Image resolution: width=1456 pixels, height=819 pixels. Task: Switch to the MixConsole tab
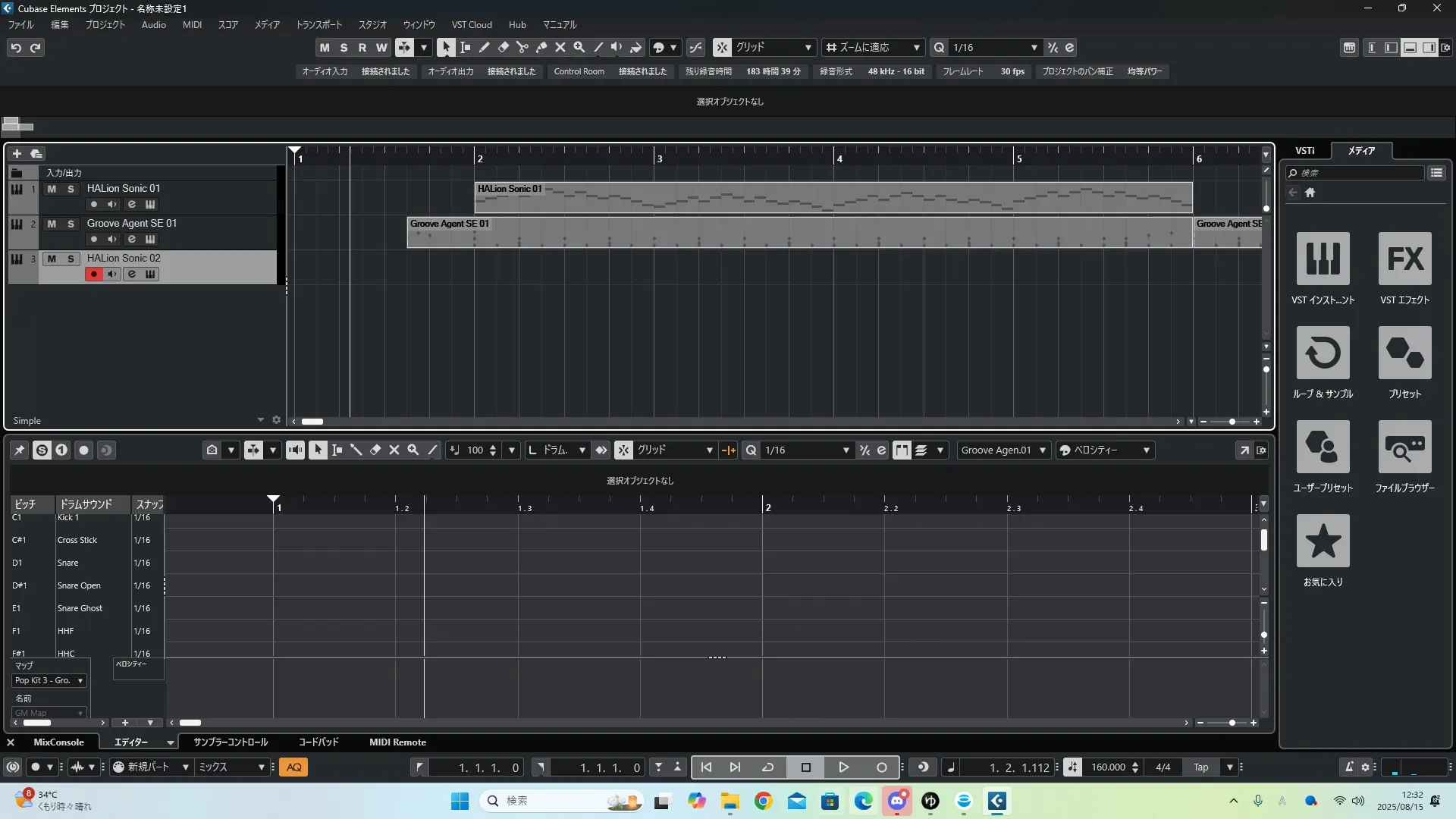(58, 742)
